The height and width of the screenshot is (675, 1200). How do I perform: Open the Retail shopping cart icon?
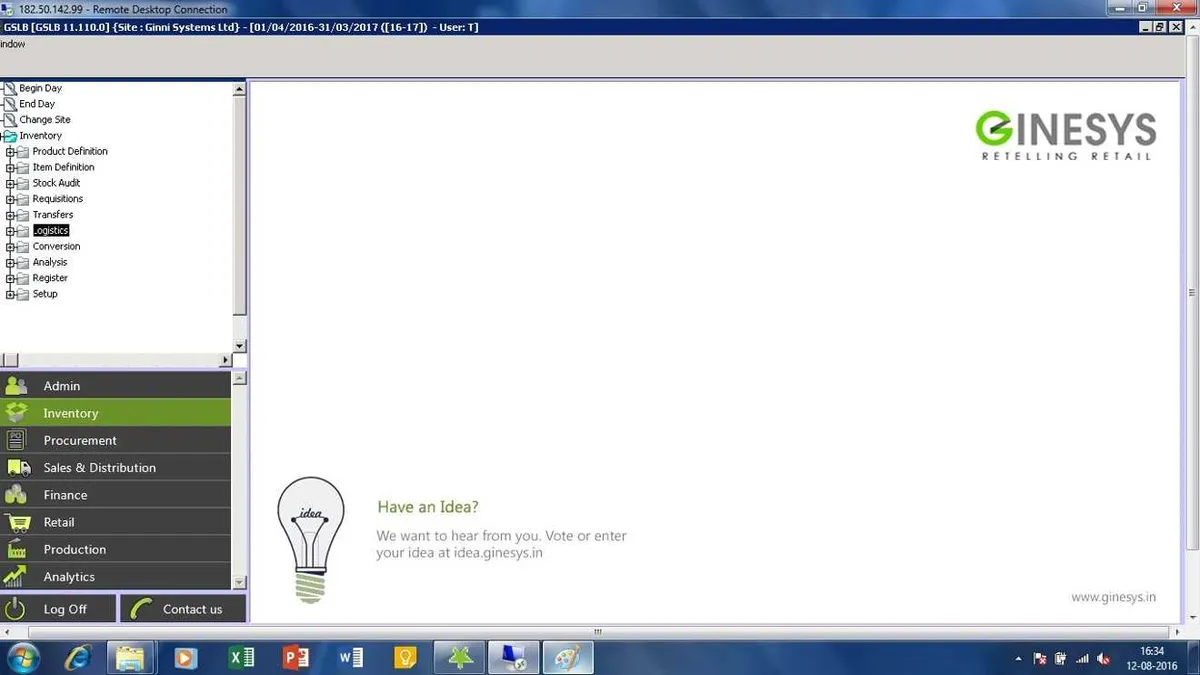click(x=17, y=522)
